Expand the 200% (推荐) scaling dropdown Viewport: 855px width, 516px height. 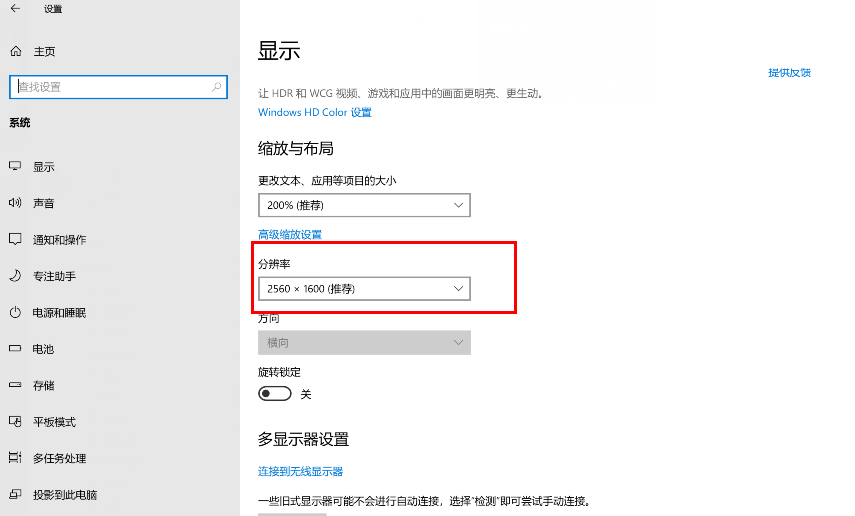pos(364,205)
